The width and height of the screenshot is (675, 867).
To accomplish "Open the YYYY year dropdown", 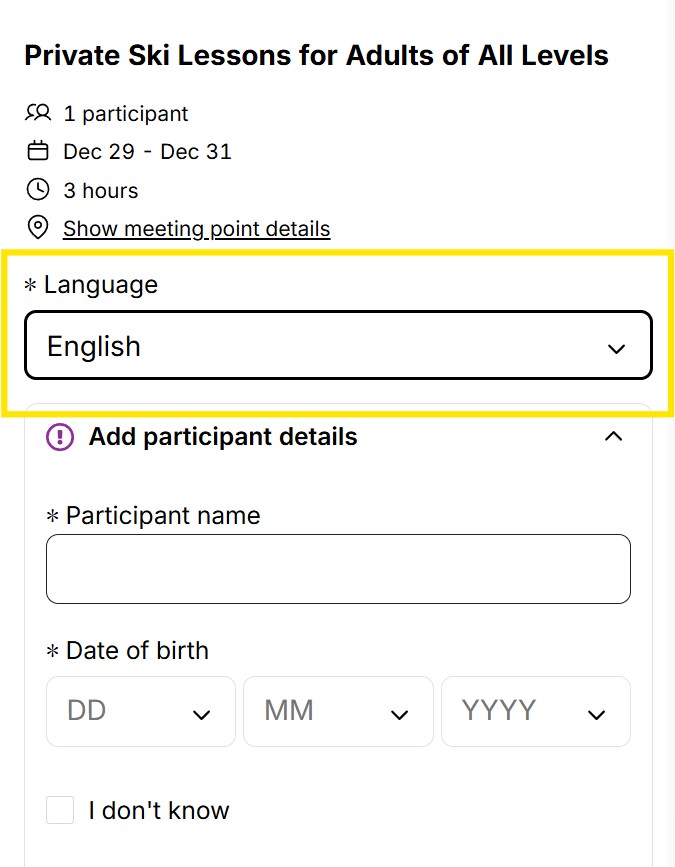I will click(x=536, y=711).
